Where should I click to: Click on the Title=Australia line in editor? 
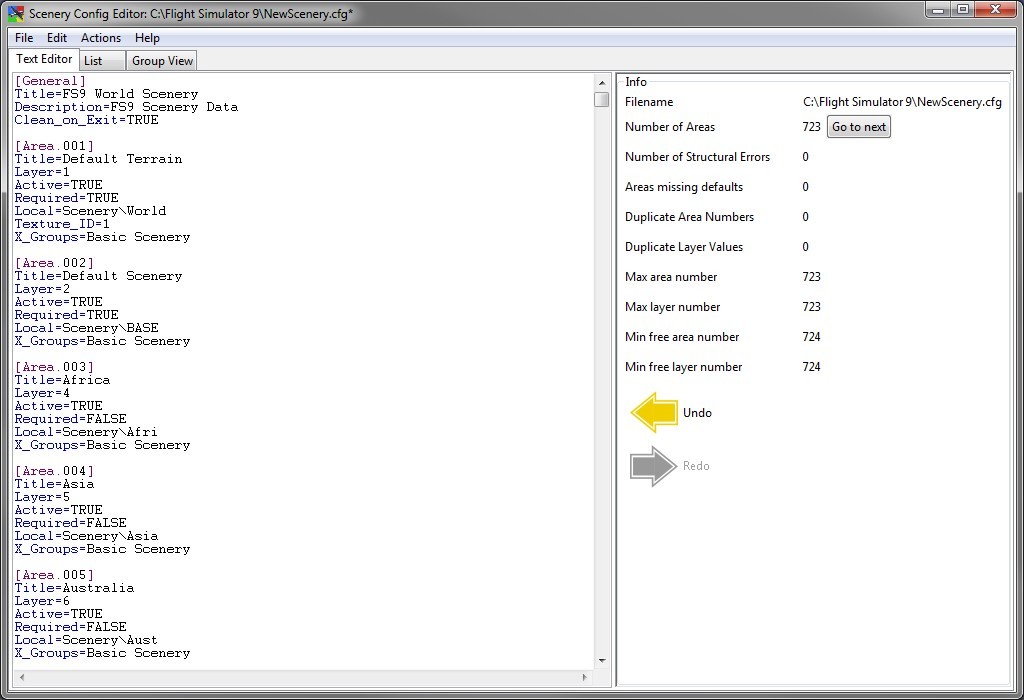pos(74,588)
